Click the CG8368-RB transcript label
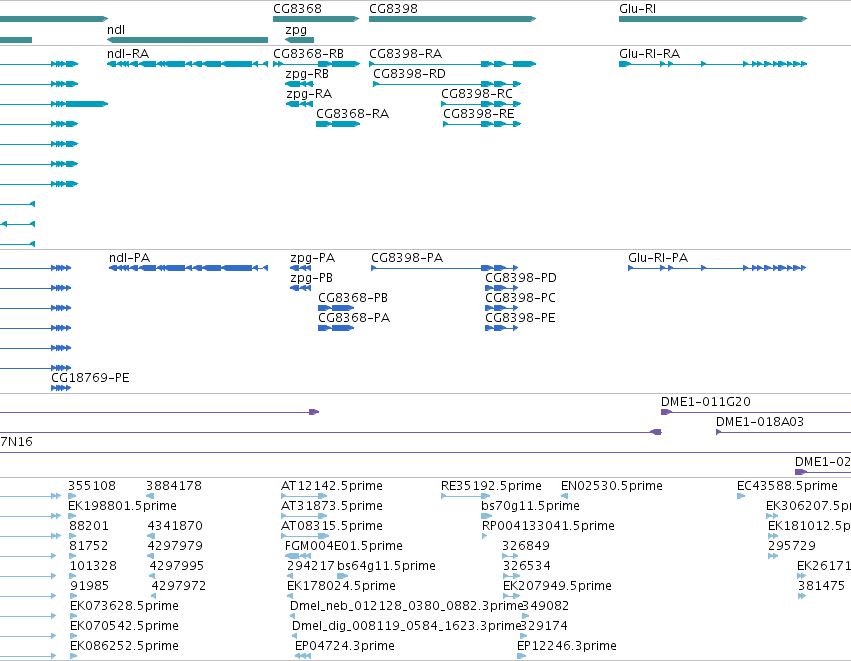Screen dimensions: 851x661 pos(308,54)
